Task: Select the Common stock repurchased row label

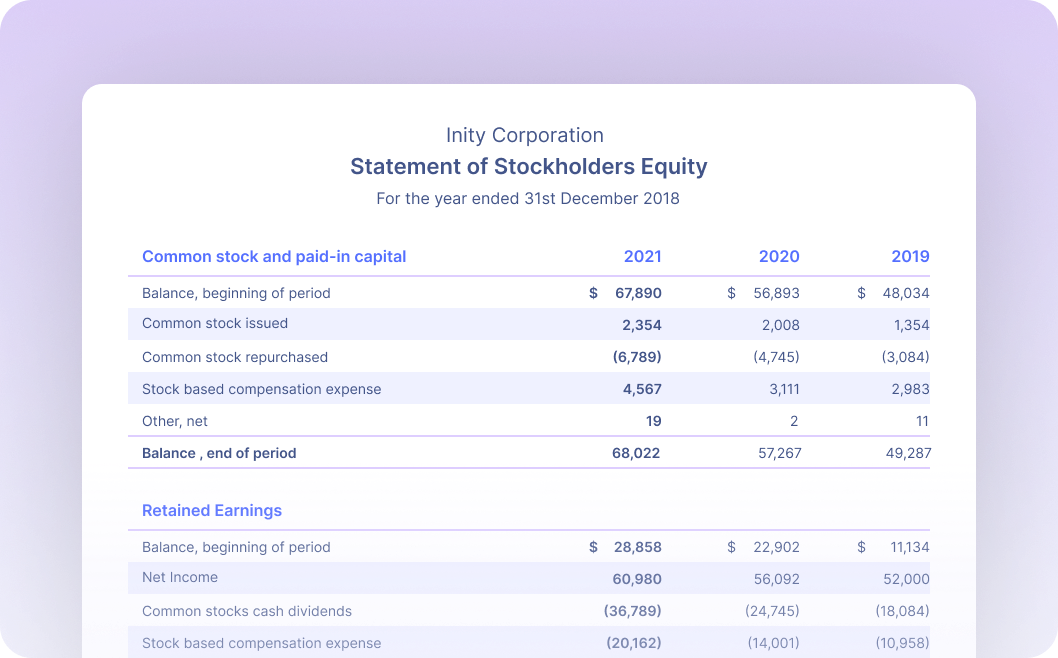Action: click(235, 357)
